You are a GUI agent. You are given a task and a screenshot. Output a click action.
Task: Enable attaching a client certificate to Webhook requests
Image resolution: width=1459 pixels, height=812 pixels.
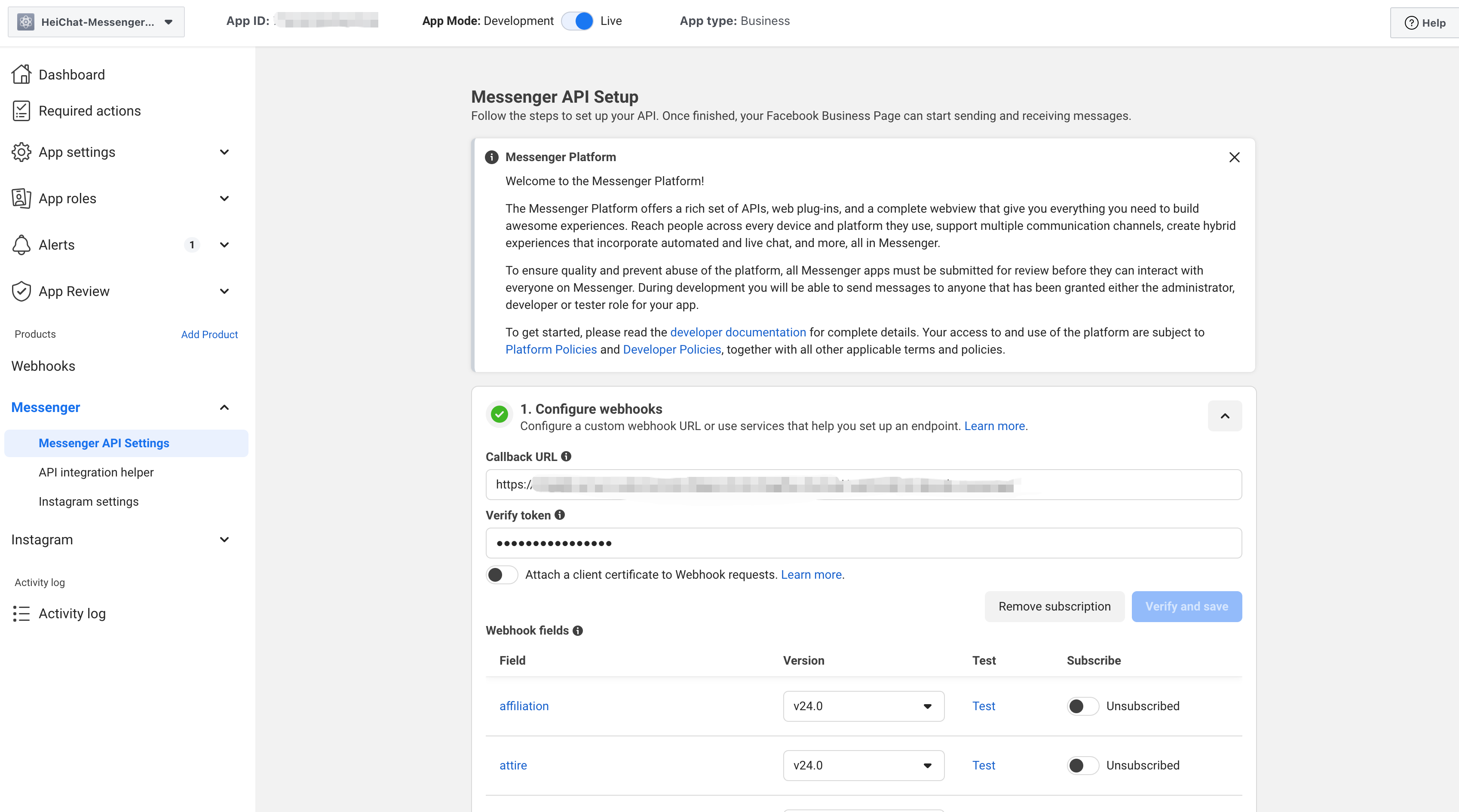[x=501, y=574]
